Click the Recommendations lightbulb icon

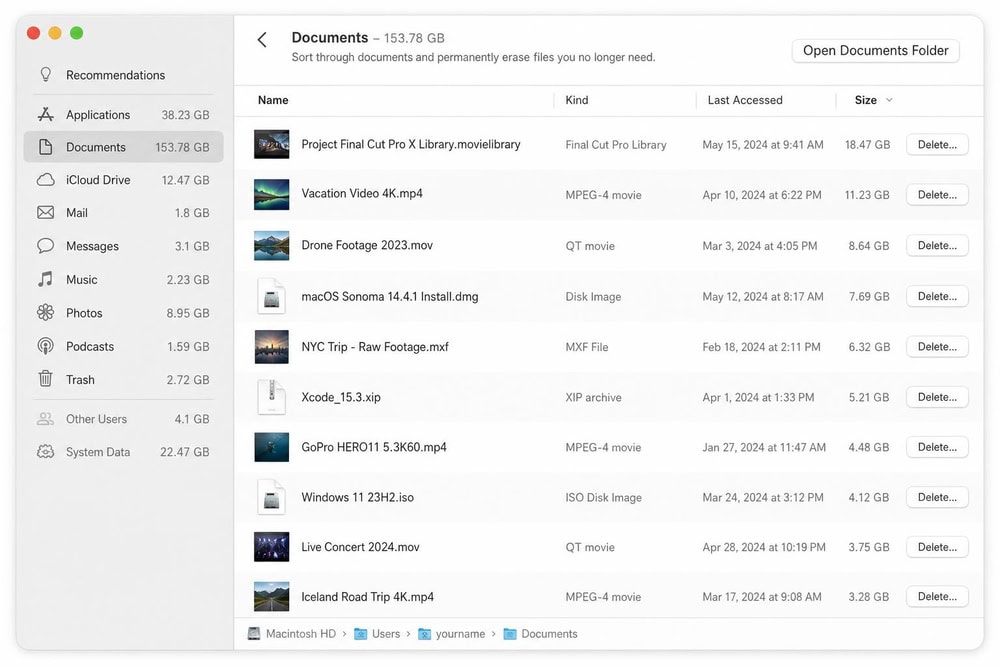[x=45, y=75]
